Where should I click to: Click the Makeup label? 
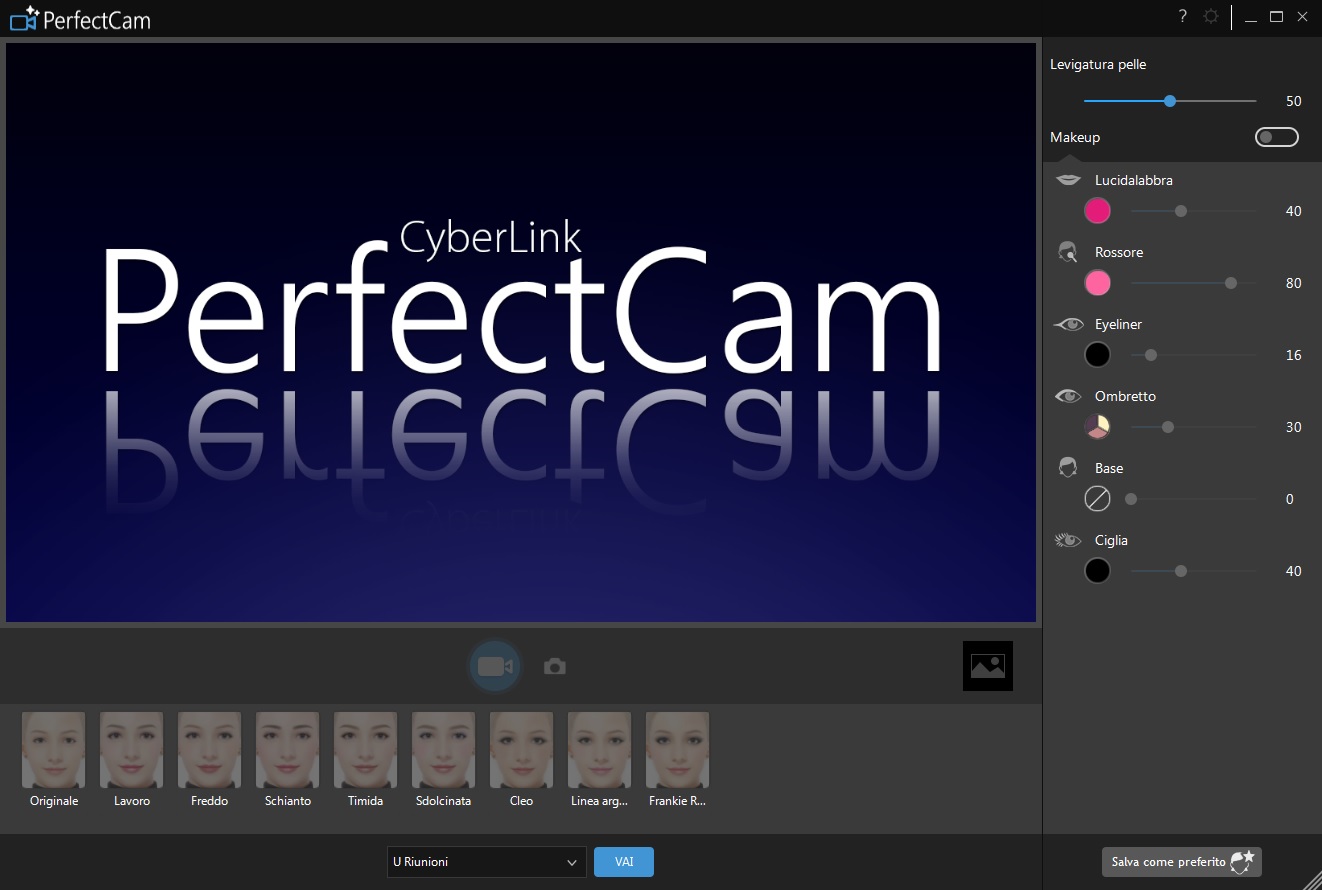[1075, 137]
